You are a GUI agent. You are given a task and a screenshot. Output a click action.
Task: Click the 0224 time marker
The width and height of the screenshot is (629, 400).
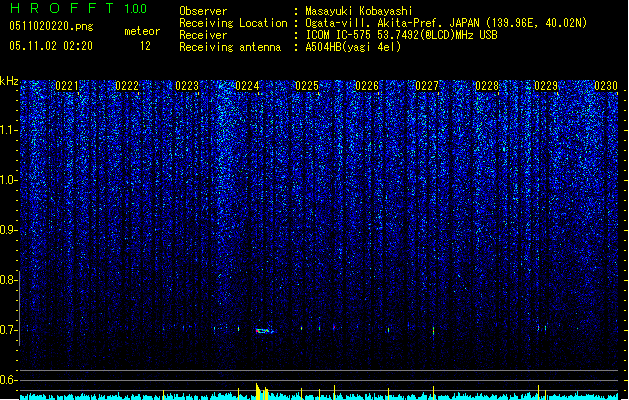pyautogui.click(x=247, y=86)
